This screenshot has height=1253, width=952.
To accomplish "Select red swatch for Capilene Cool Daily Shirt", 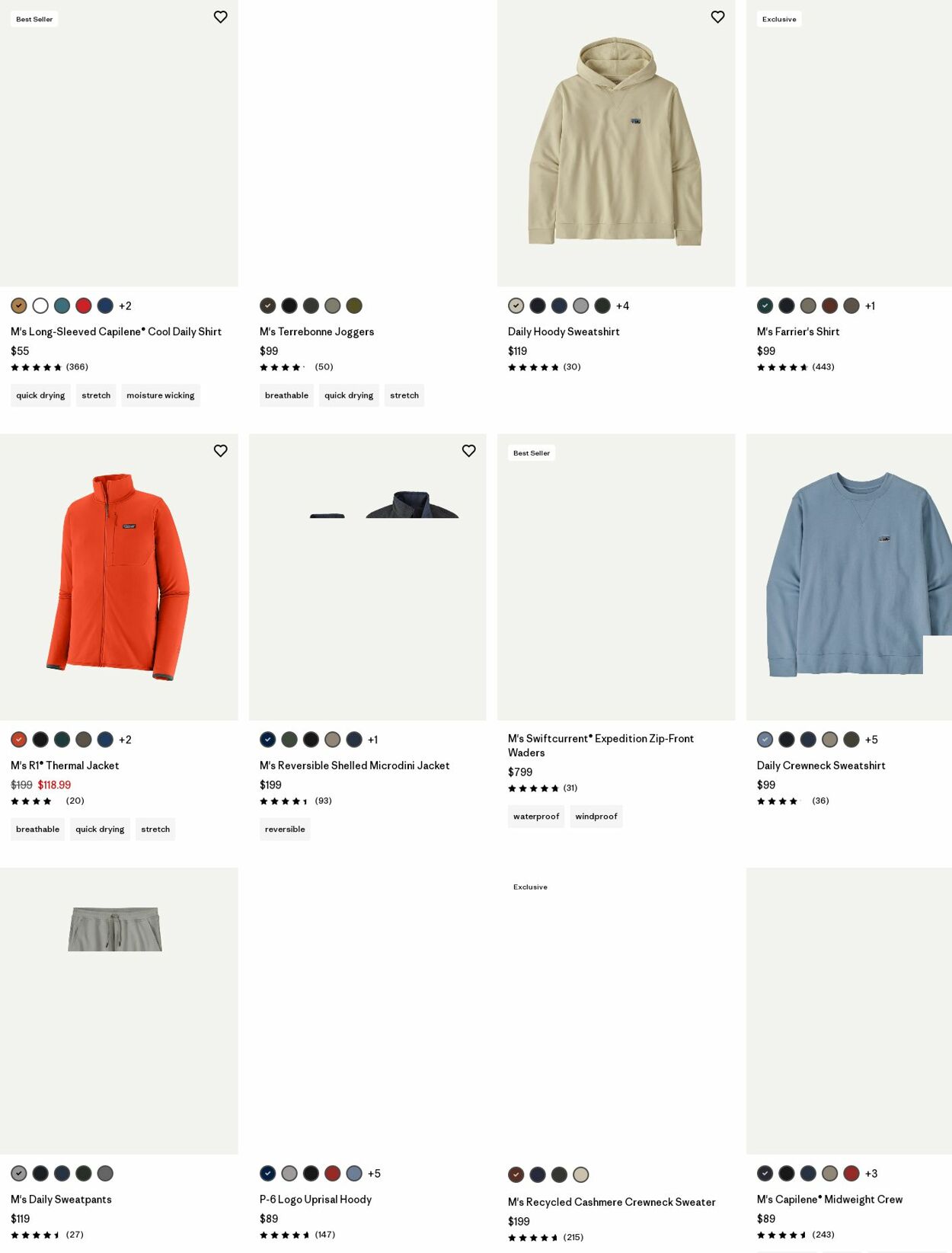I will click(84, 306).
